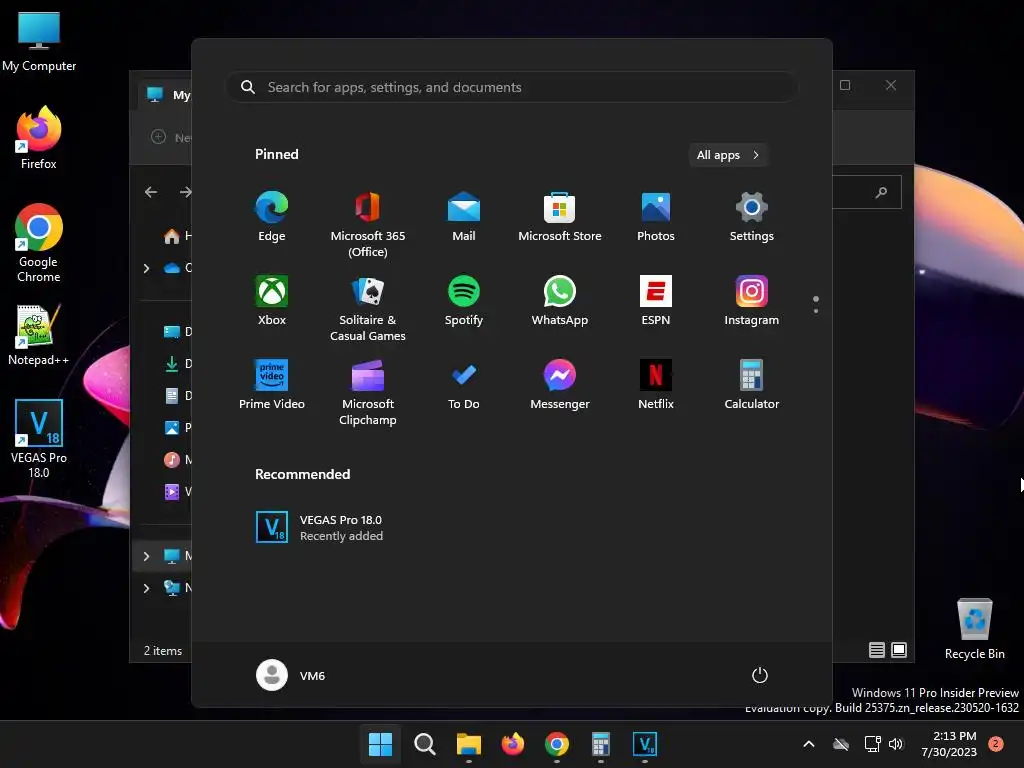Click the Start menu search field
Image resolution: width=1024 pixels, height=768 pixels.
click(511, 87)
